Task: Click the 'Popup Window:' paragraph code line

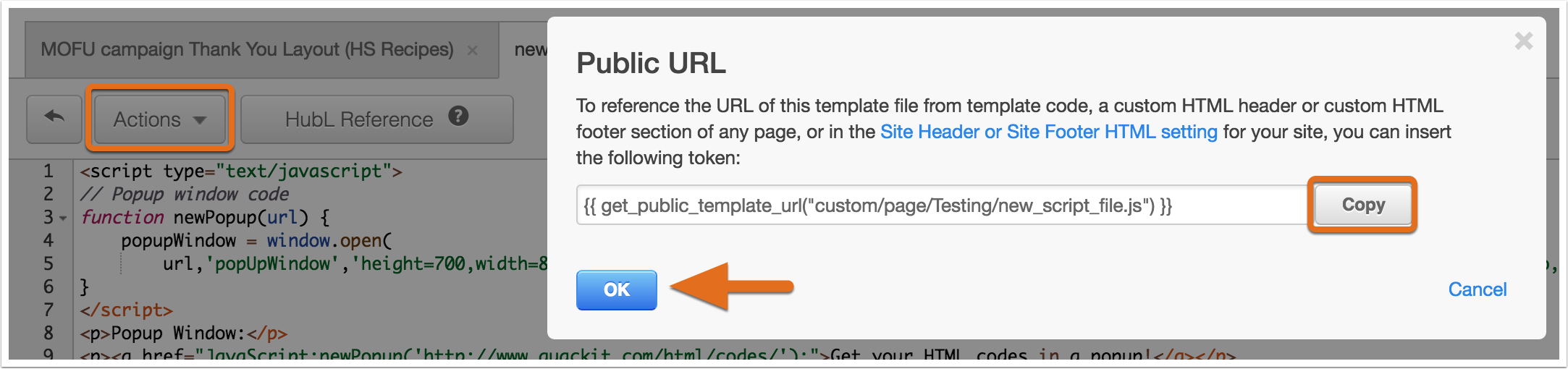Action: pos(184,334)
